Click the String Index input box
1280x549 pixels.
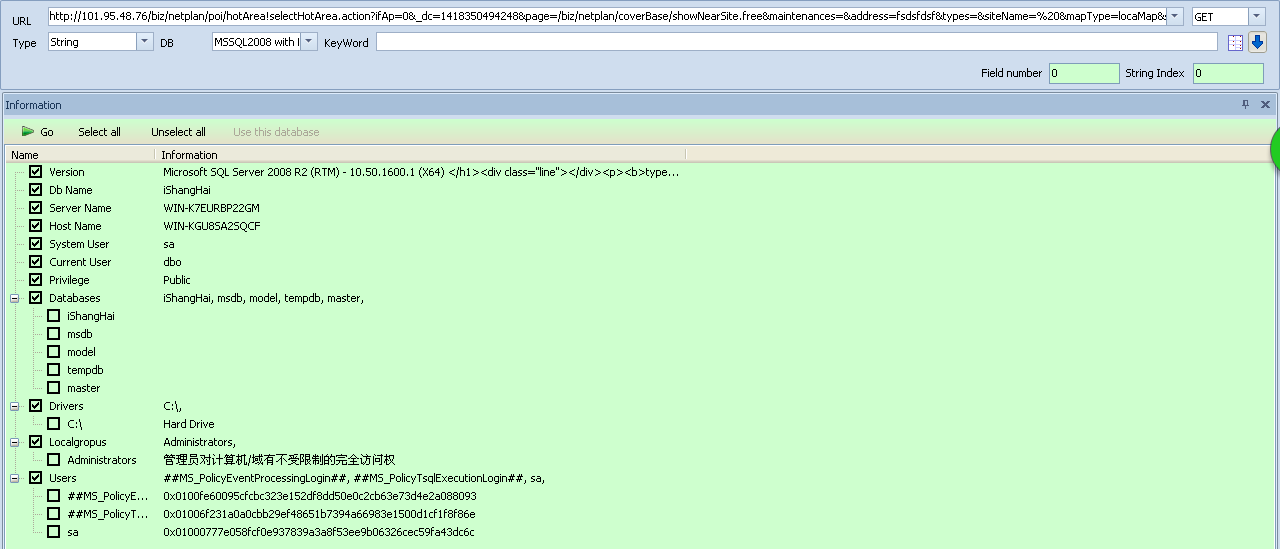click(x=1228, y=73)
